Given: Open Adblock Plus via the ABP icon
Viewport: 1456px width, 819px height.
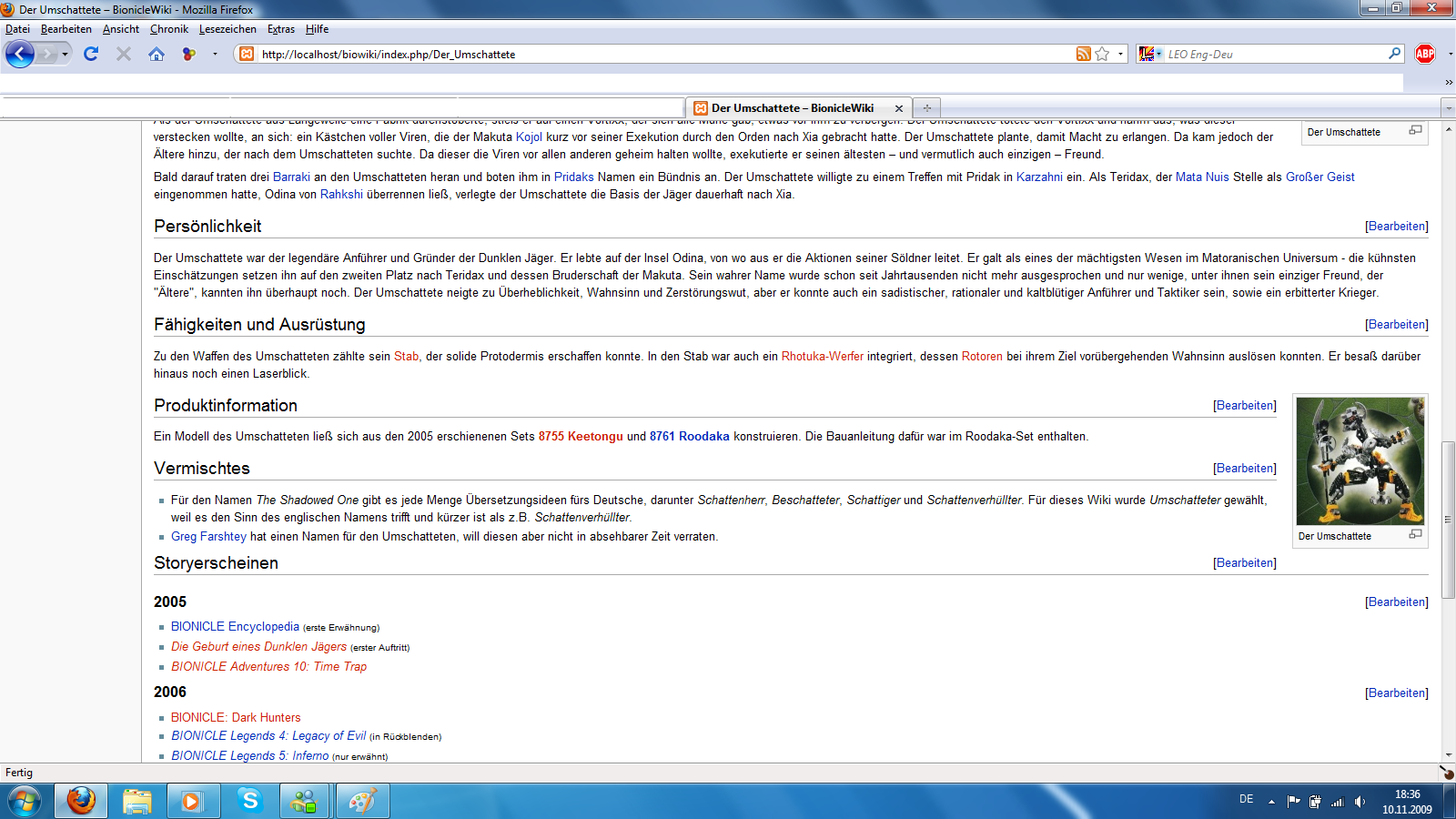Looking at the screenshot, I should coord(1427,54).
